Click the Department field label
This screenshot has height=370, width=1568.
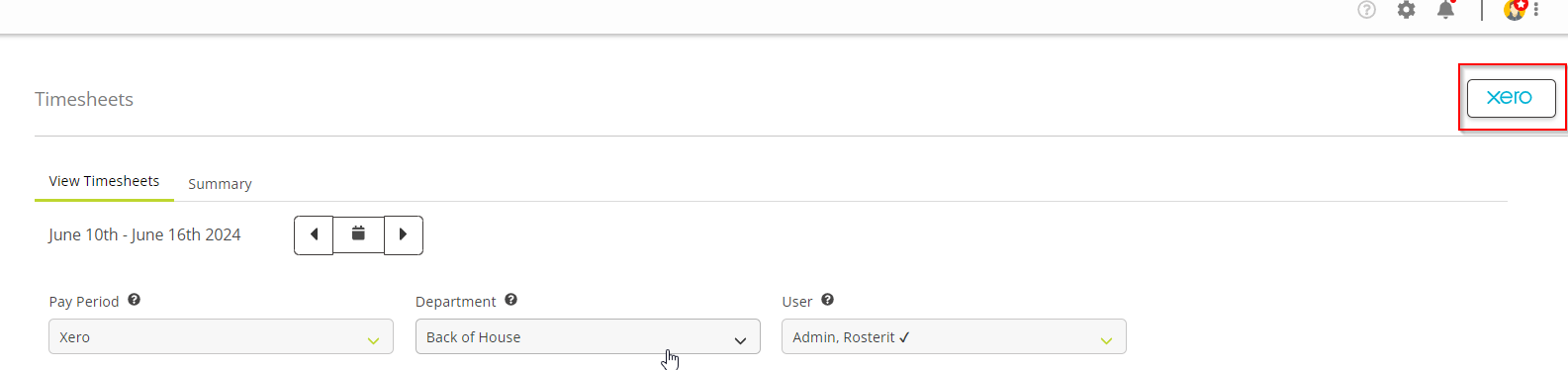455,302
